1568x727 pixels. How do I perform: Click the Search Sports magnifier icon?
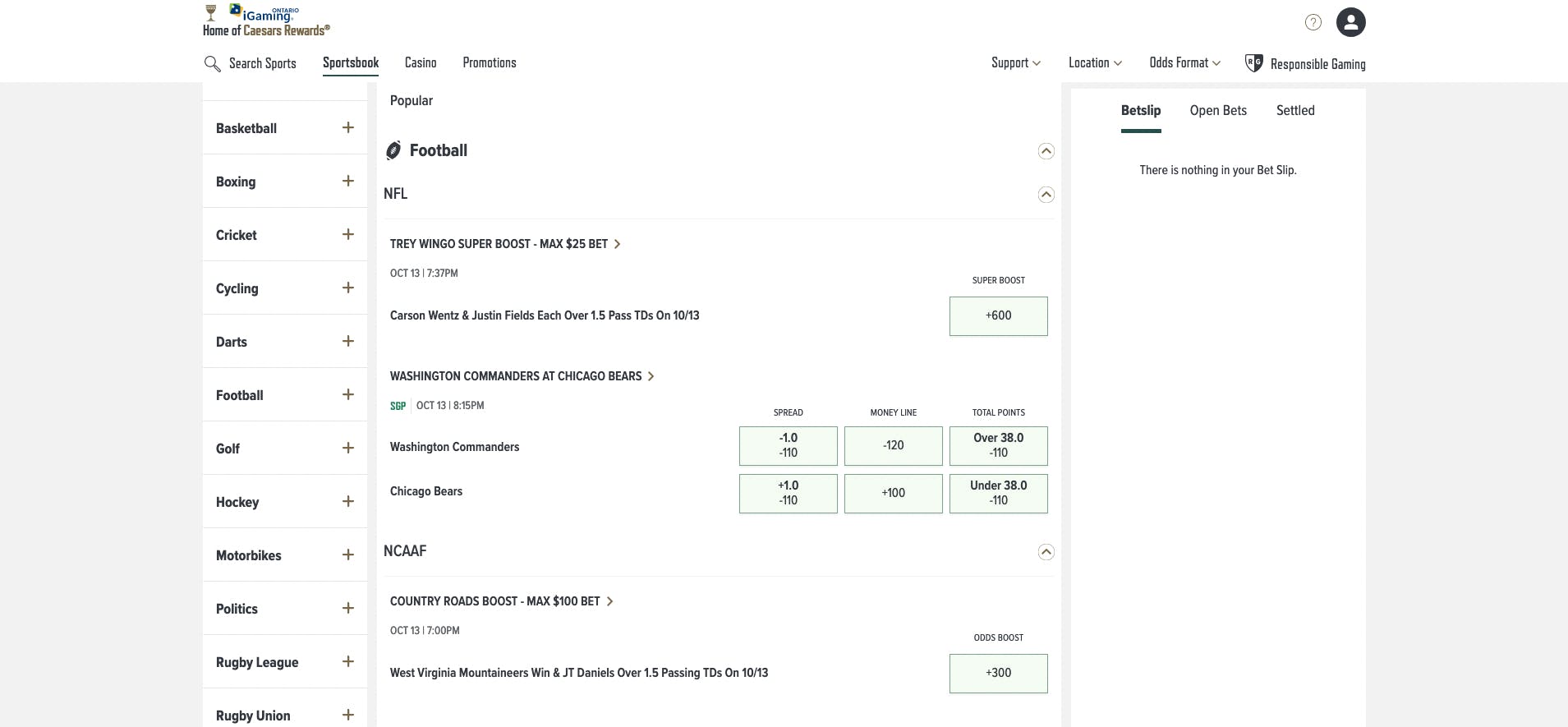click(212, 63)
